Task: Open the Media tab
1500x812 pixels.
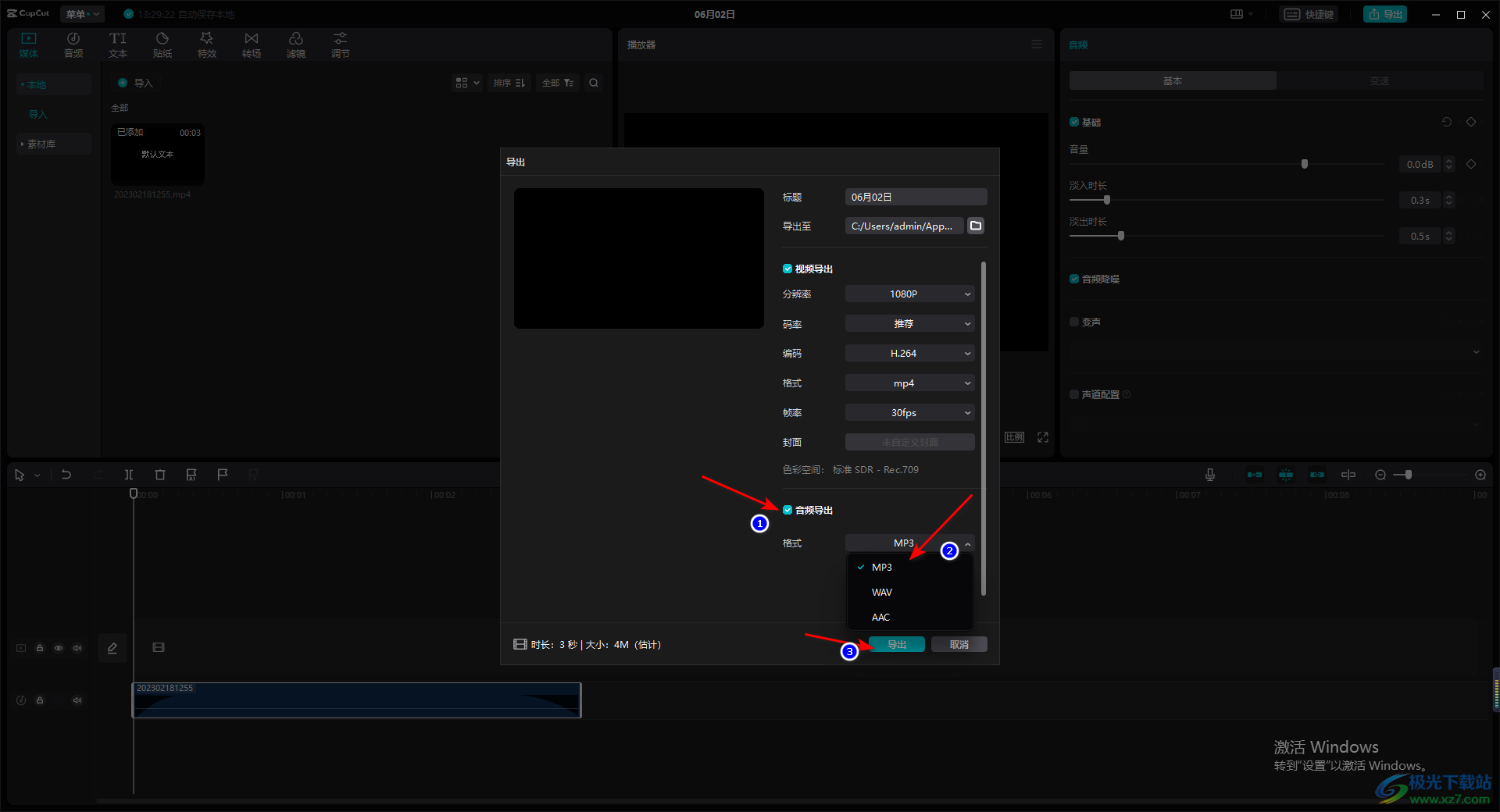Action: pos(29,45)
